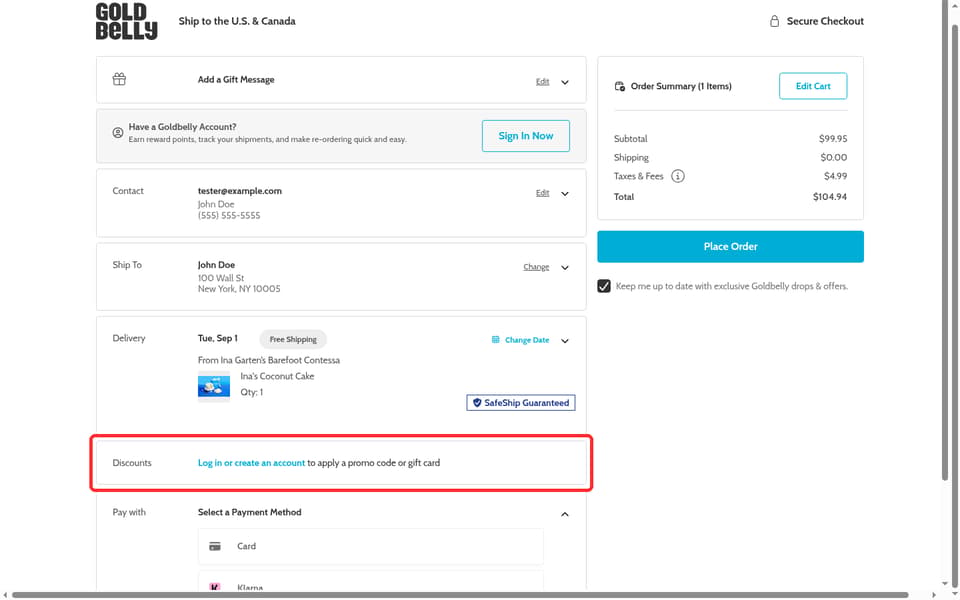Click the Taxes & Fees amount $4.99
The image size is (960, 600).
pyautogui.click(x=835, y=176)
